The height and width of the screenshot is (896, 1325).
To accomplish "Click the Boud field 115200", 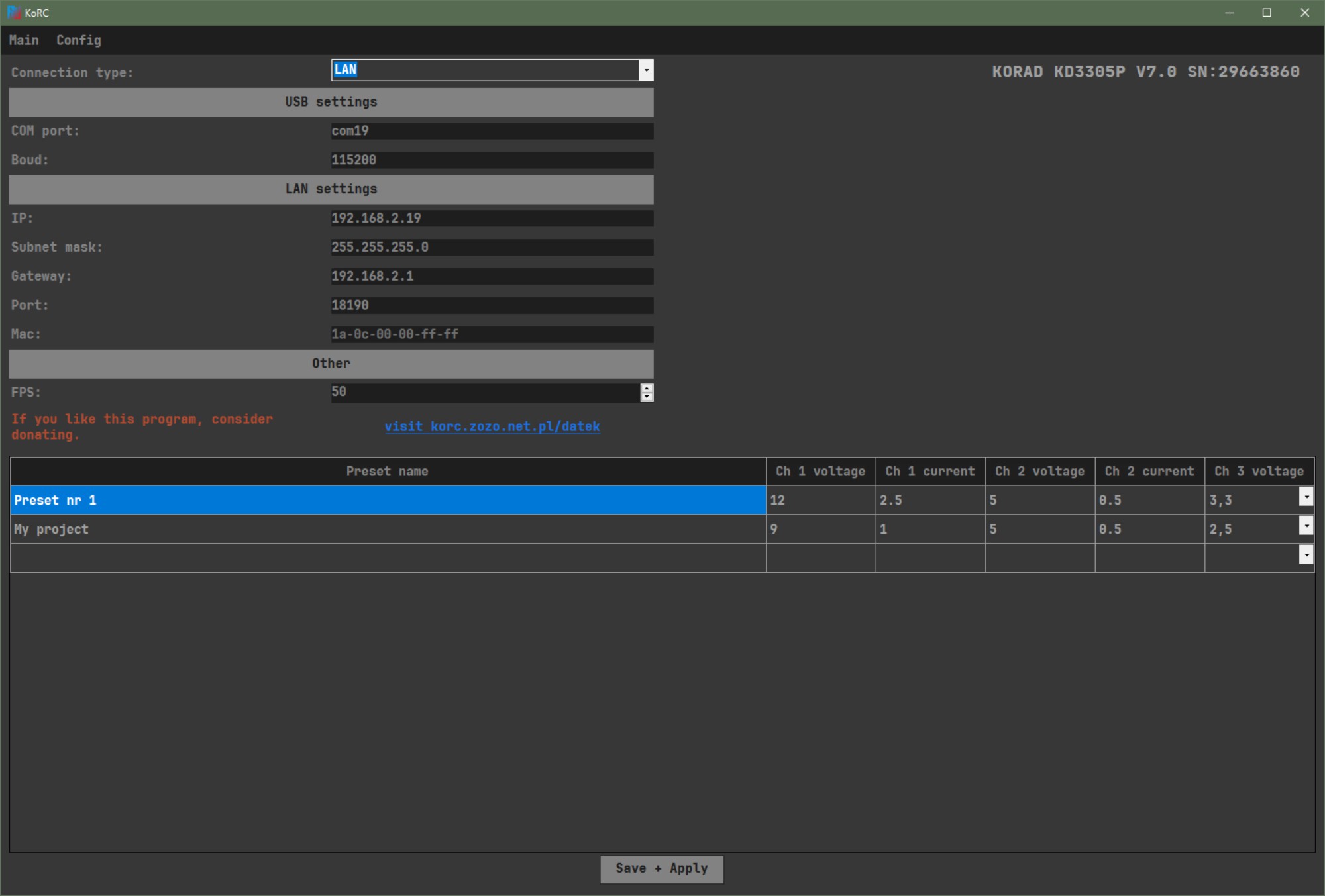I will tap(492, 160).
